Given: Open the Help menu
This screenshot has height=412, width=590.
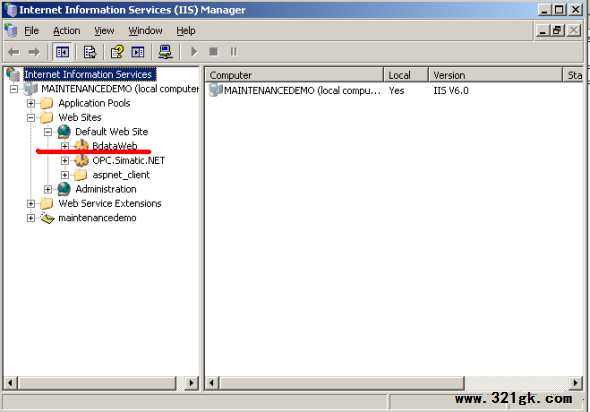Looking at the screenshot, I should tap(186, 30).
